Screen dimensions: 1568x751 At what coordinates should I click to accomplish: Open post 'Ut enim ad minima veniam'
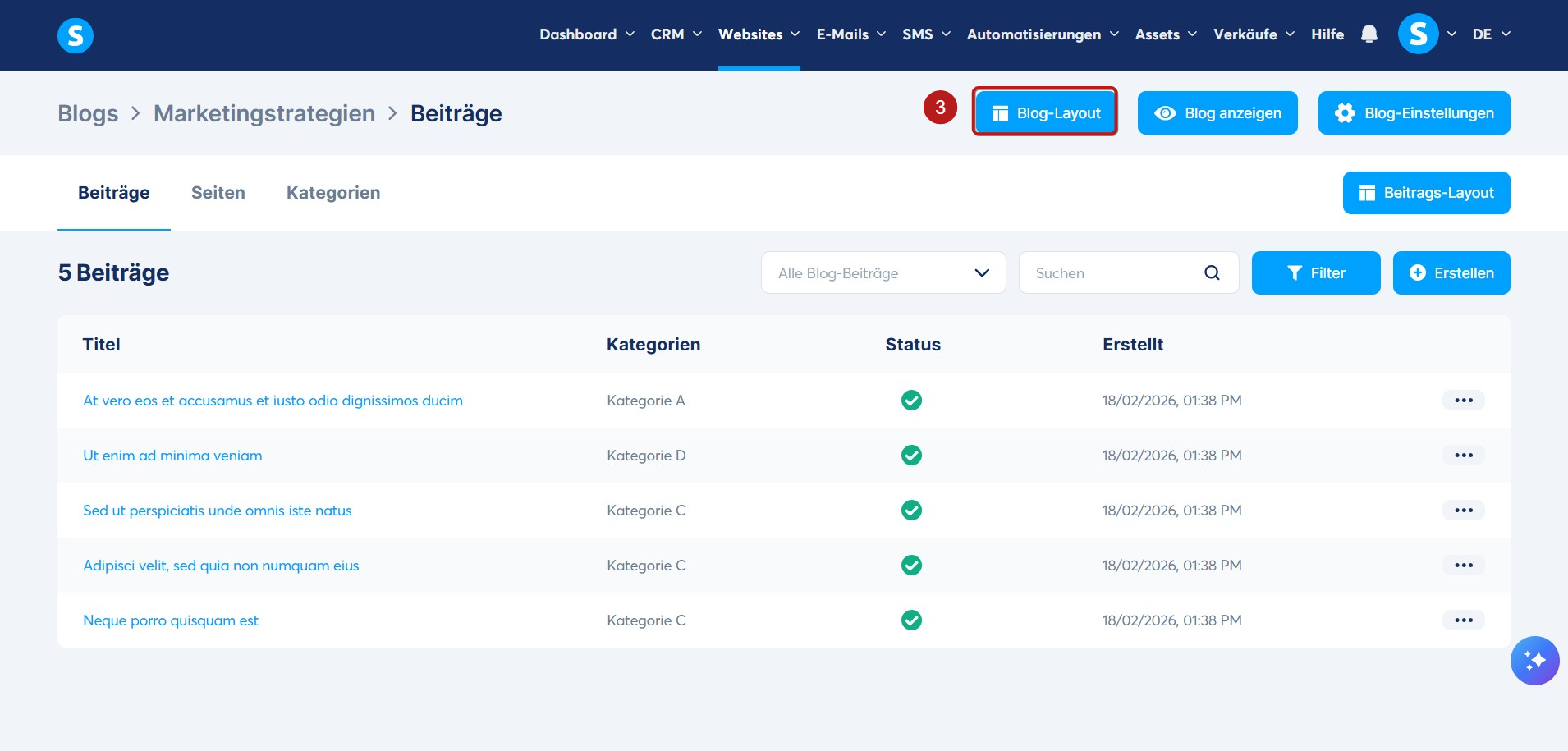tap(172, 456)
